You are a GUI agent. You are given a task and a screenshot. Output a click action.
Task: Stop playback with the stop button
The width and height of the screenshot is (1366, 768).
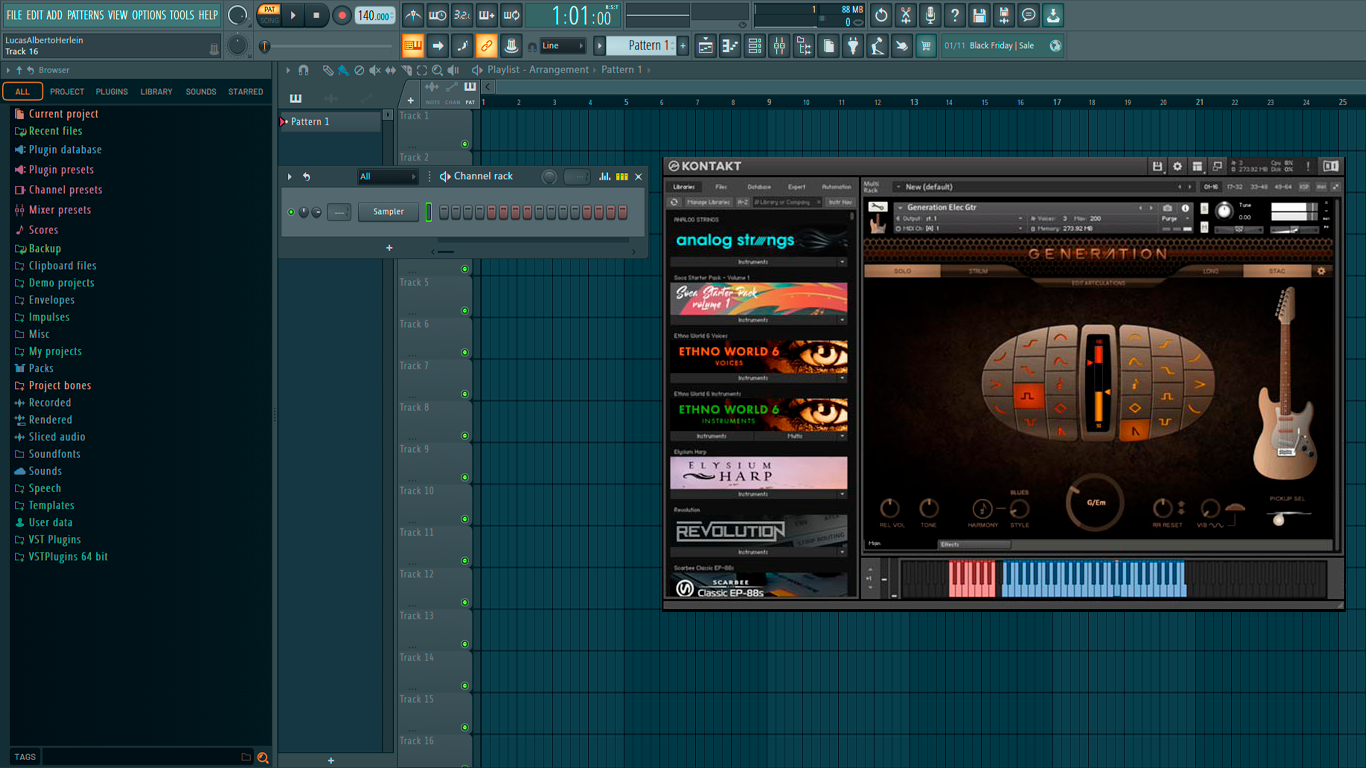pos(317,16)
